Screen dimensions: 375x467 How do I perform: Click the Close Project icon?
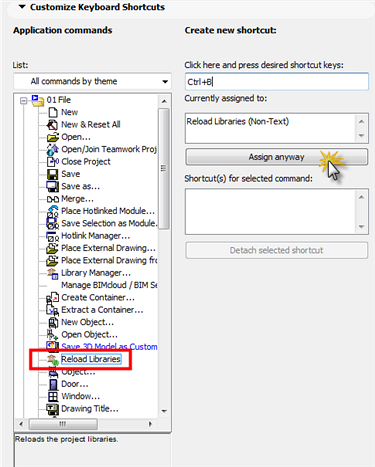(x=53, y=162)
